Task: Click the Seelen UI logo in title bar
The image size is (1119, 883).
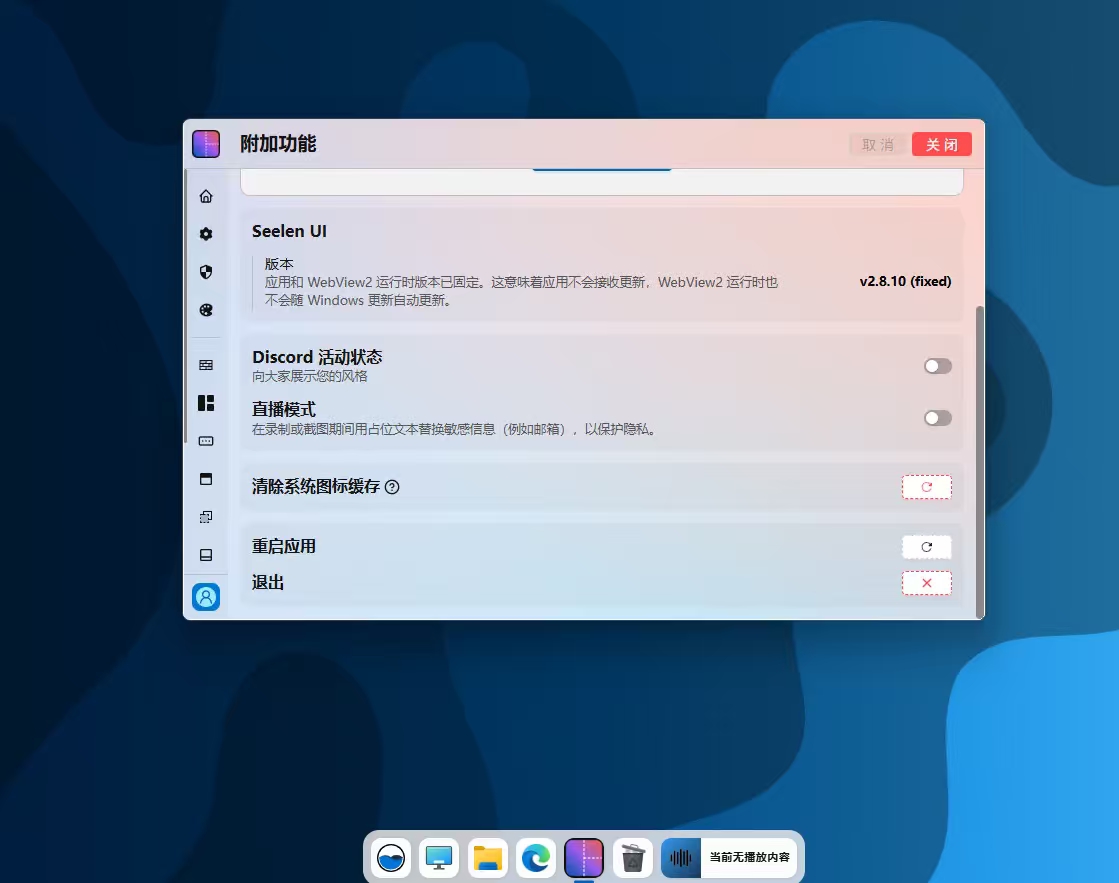Action: click(x=206, y=143)
